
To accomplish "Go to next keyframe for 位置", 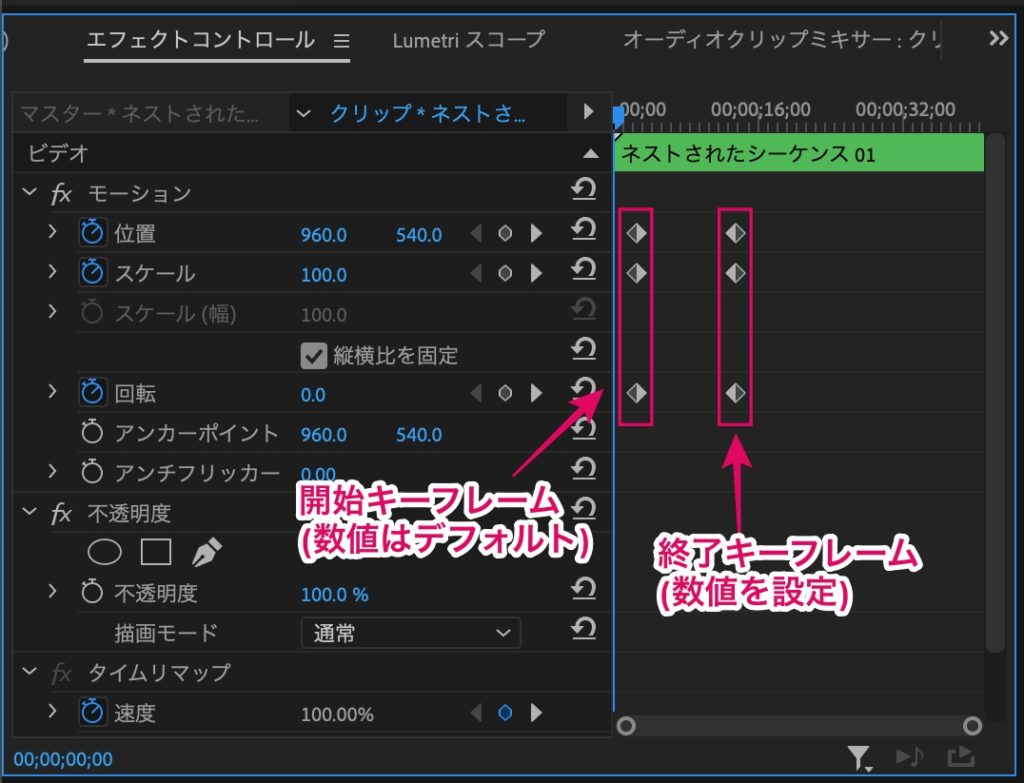I will point(536,233).
